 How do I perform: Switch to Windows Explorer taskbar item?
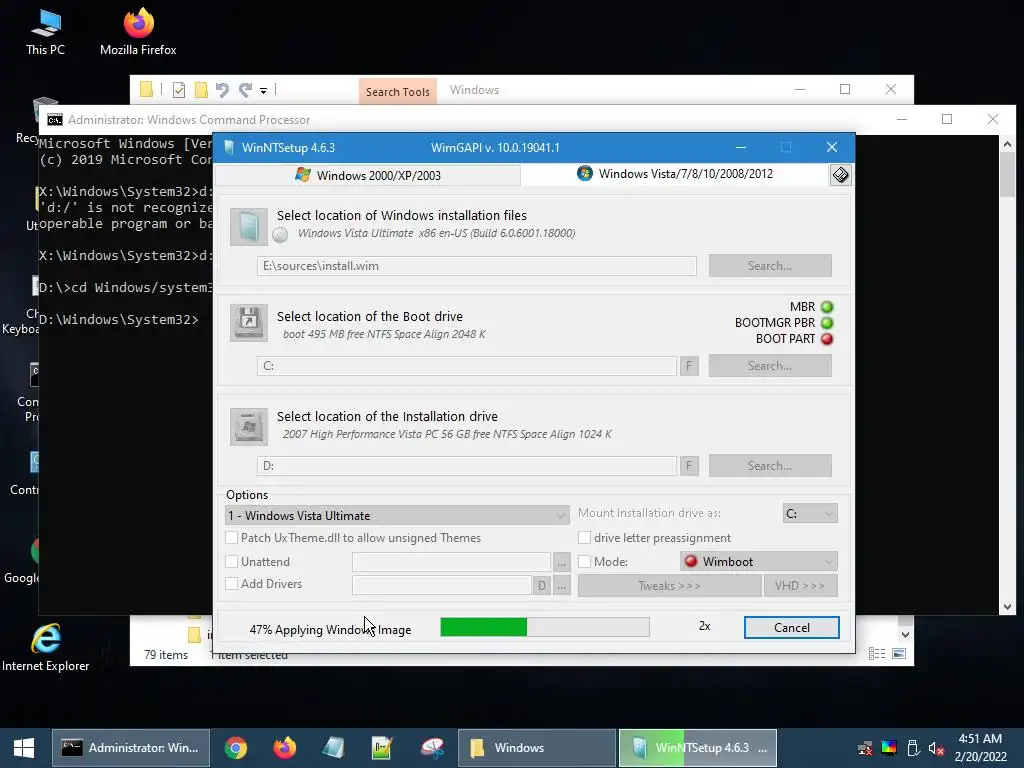(x=536, y=748)
